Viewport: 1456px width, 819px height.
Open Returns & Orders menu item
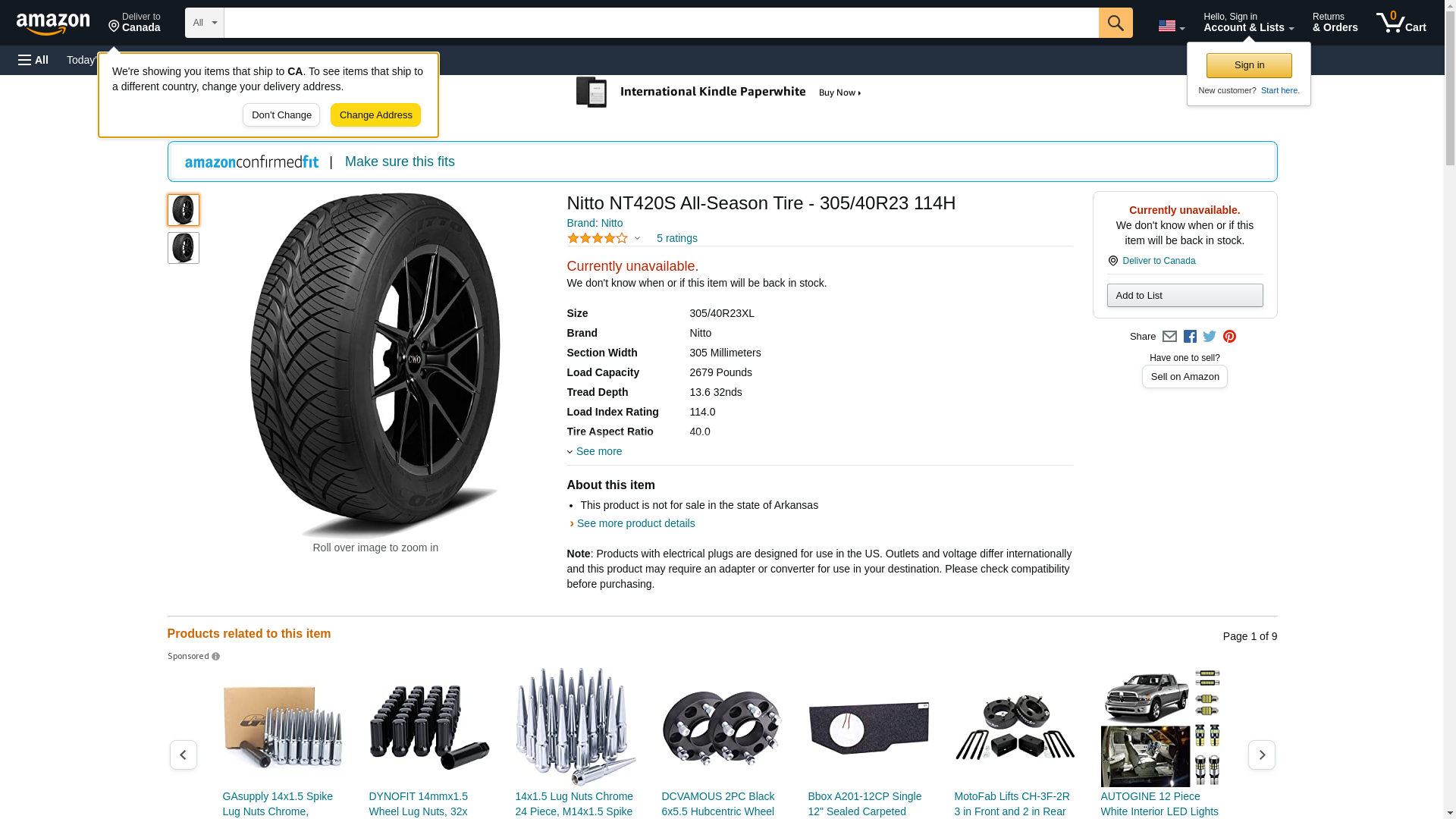1335,23
